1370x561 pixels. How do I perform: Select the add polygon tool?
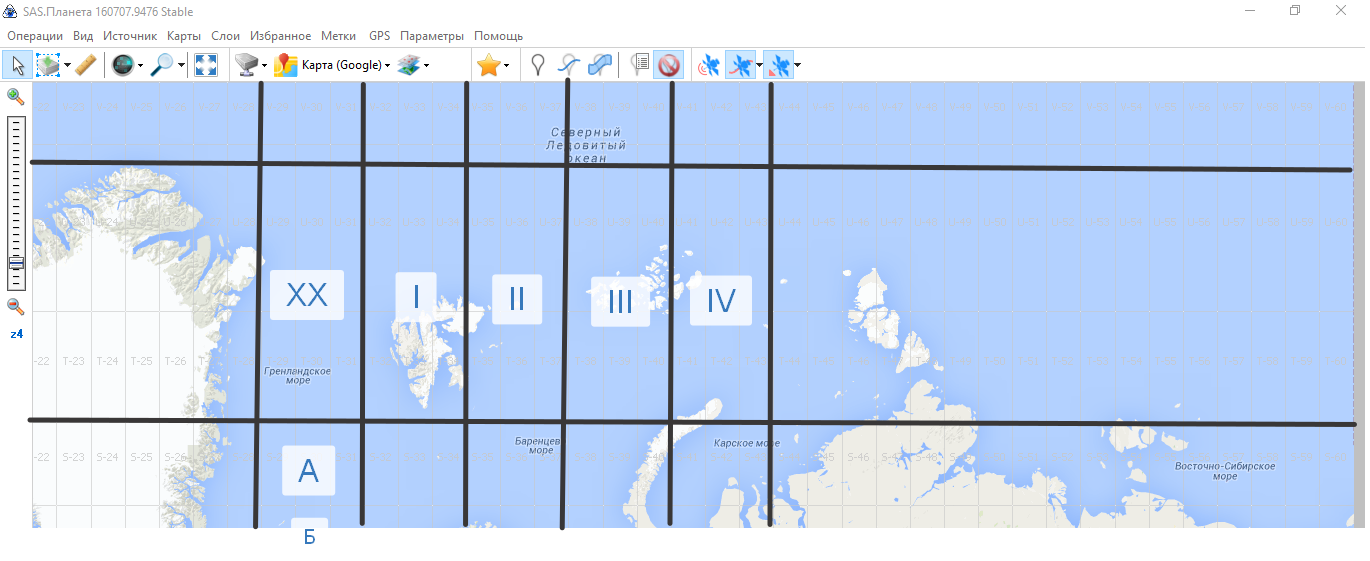(x=599, y=66)
